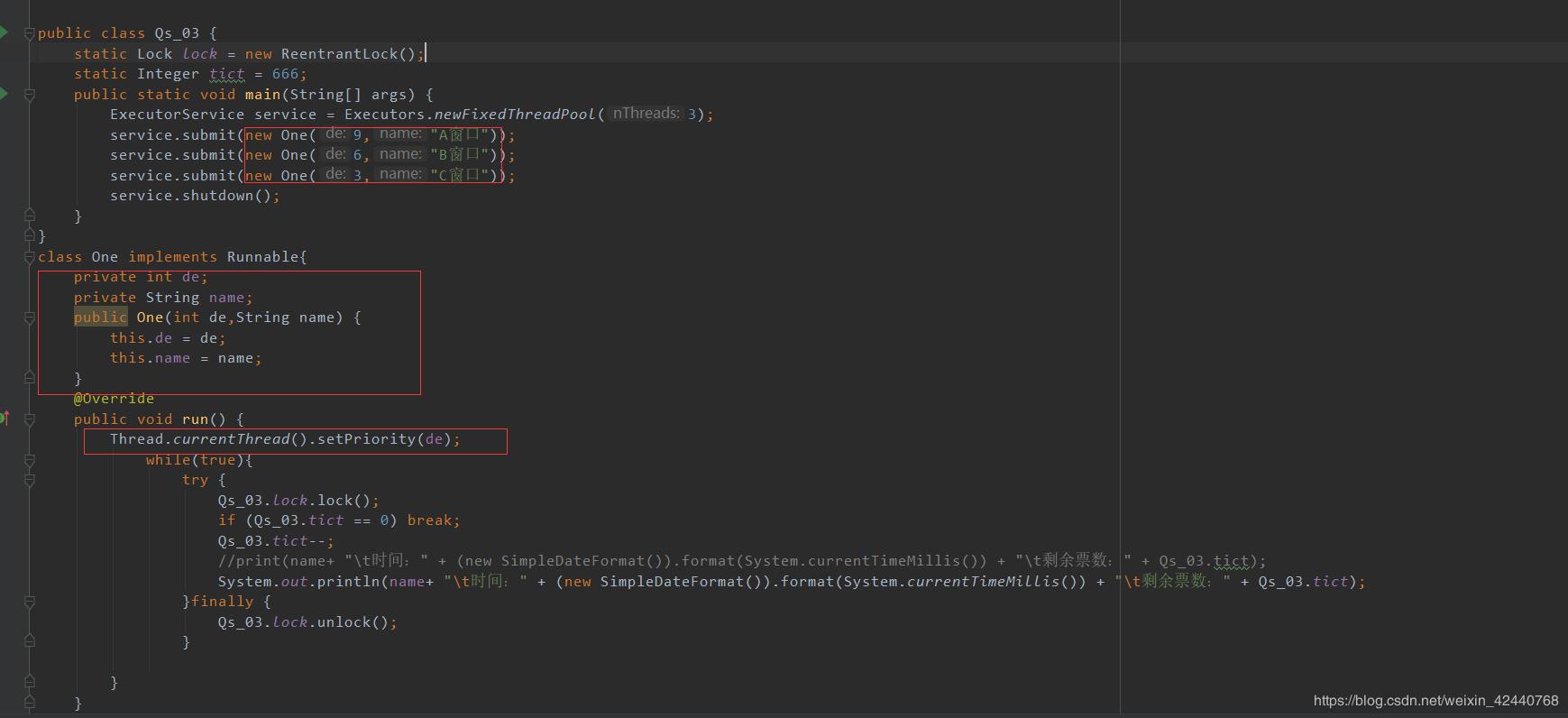1568x718 pixels.
Task: Click the "lock" field name in its declaration
Action: point(199,53)
